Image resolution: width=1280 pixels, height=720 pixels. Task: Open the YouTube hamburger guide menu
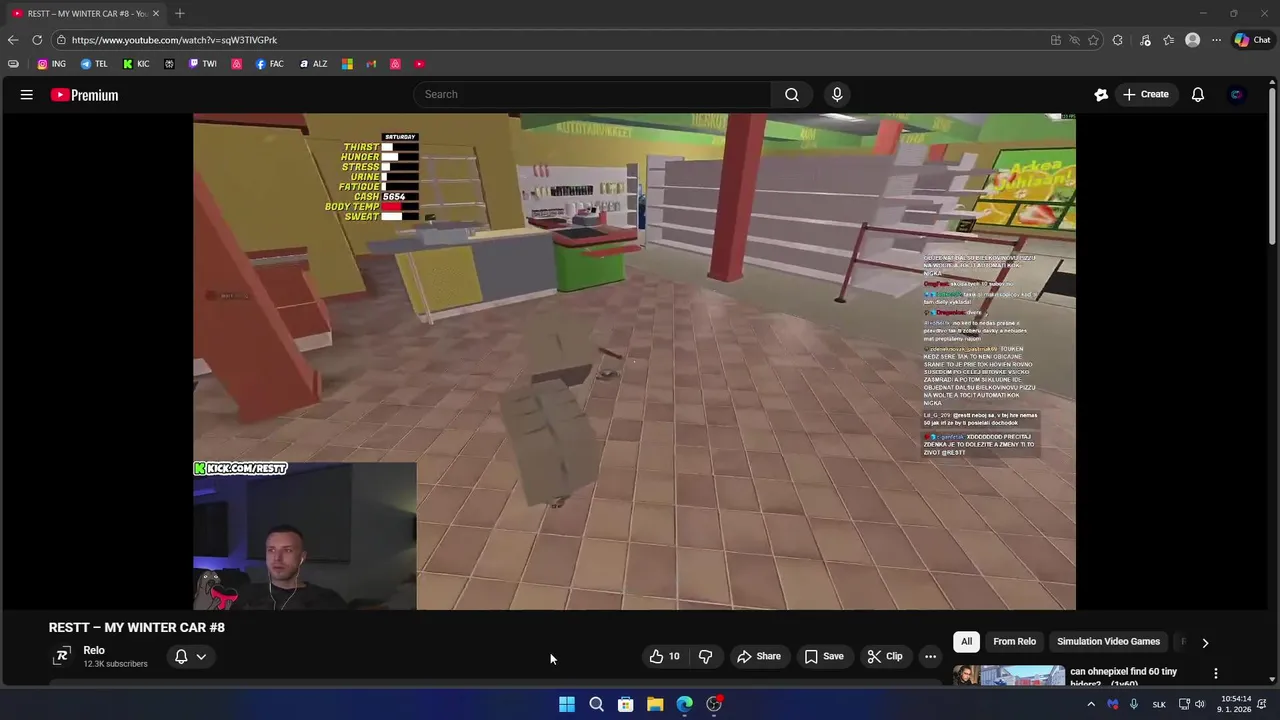[27, 95]
